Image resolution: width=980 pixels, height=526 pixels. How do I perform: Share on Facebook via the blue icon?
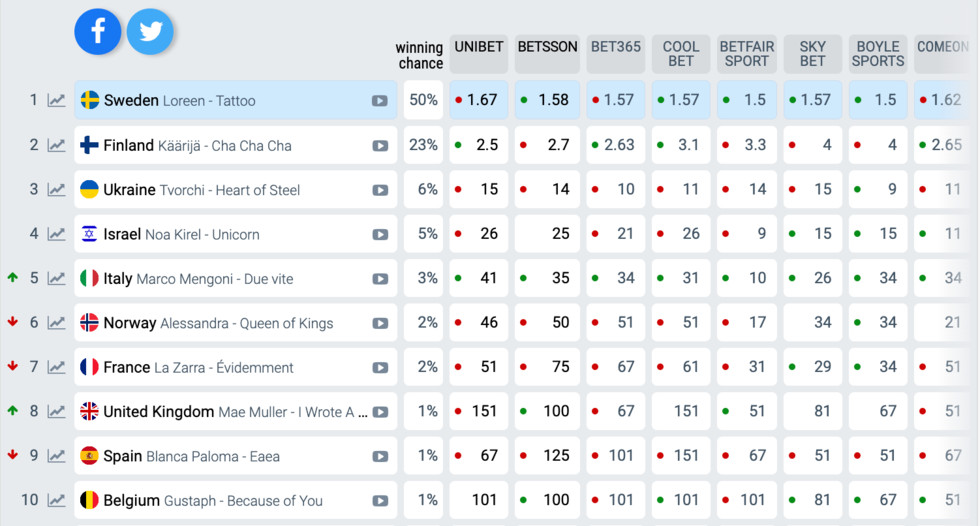click(98, 32)
